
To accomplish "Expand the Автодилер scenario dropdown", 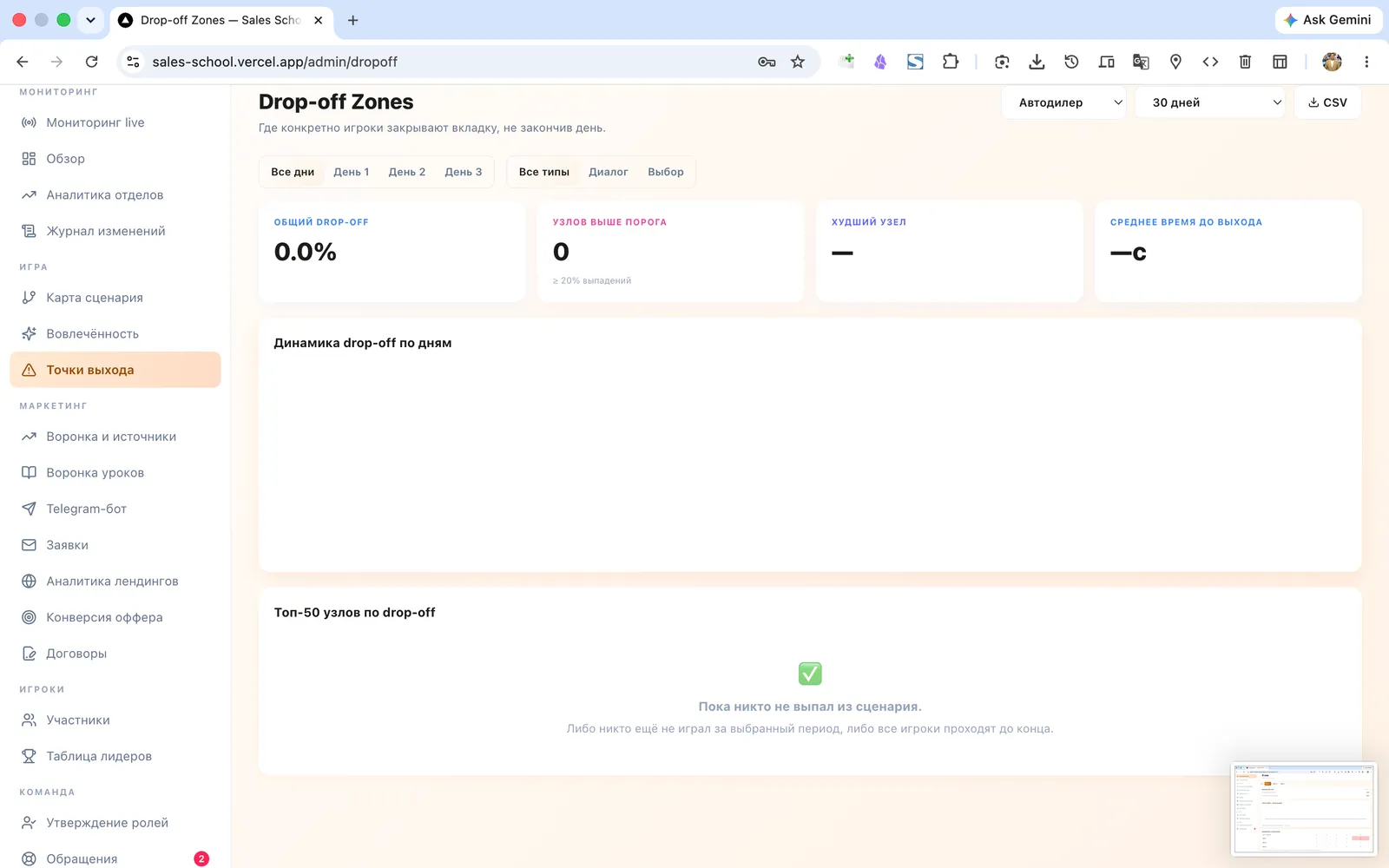I will point(1063,102).
